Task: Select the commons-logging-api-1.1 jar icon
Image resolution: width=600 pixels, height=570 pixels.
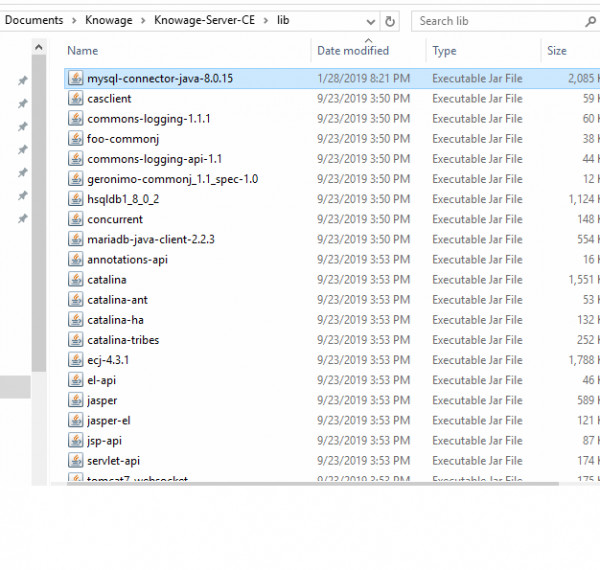Action: pyautogui.click(x=76, y=159)
